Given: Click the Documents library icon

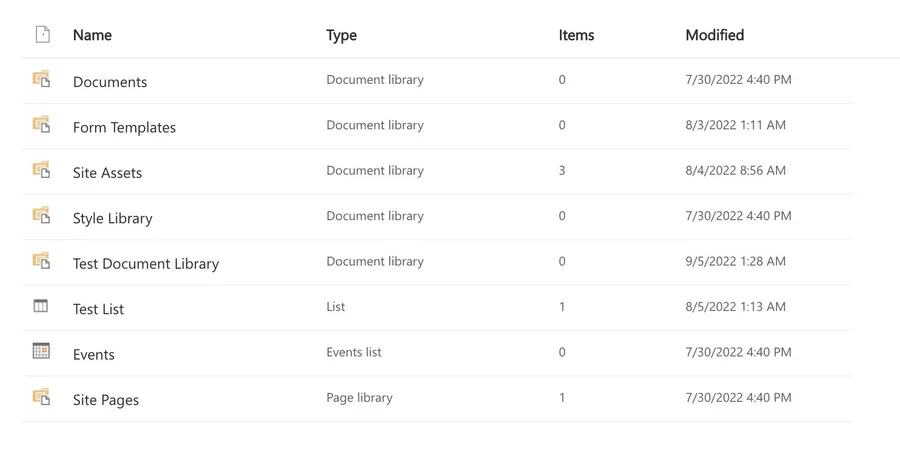Looking at the screenshot, I should point(41,79).
